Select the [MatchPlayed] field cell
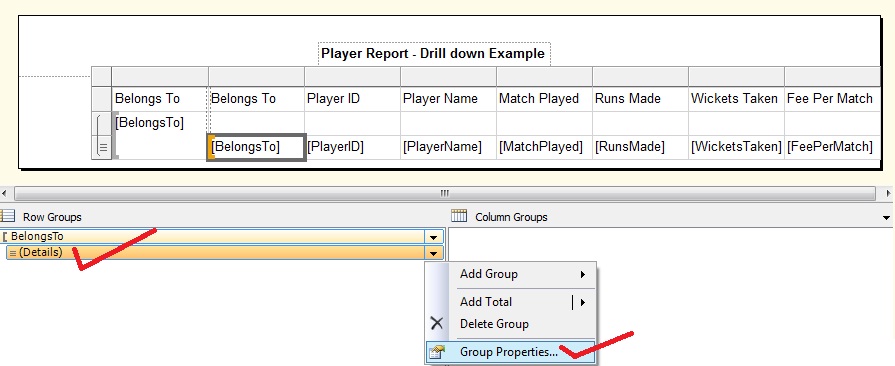The width and height of the screenshot is (895, 366). pos(544,147)
